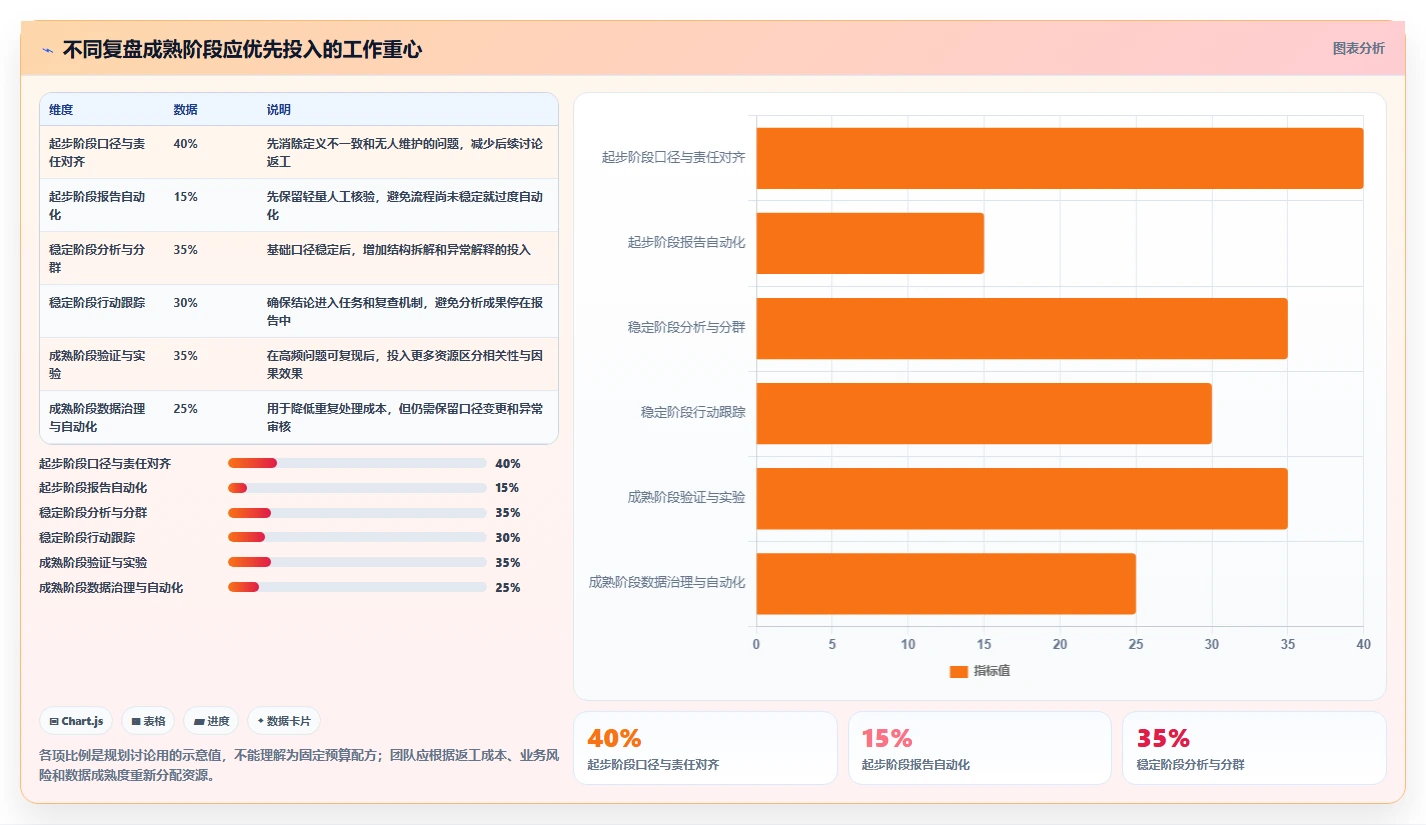
Task: Open the 40% 起步阶段口径与责任对齐 data card
Action: point(705,748)
